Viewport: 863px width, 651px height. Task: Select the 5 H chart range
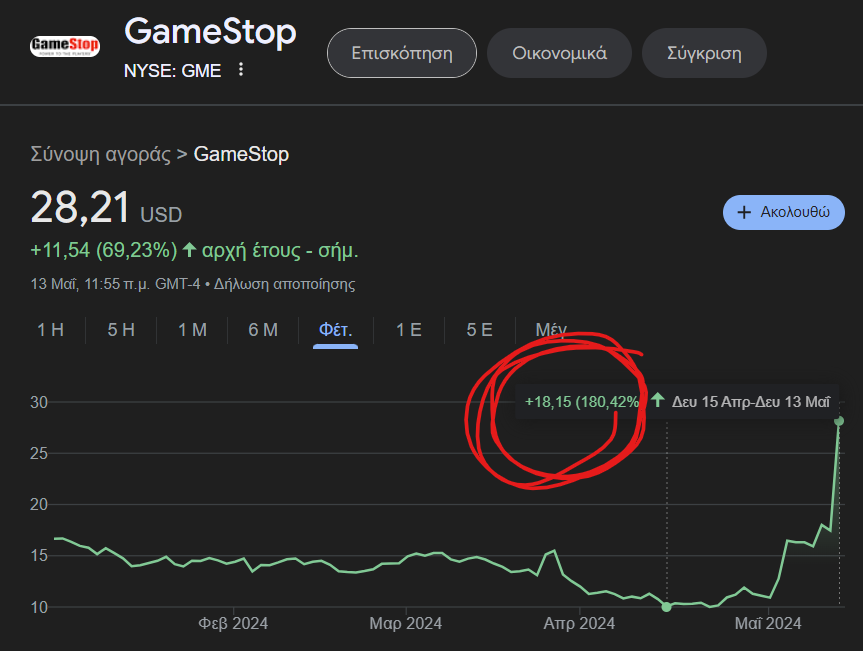tap(121, 330)
